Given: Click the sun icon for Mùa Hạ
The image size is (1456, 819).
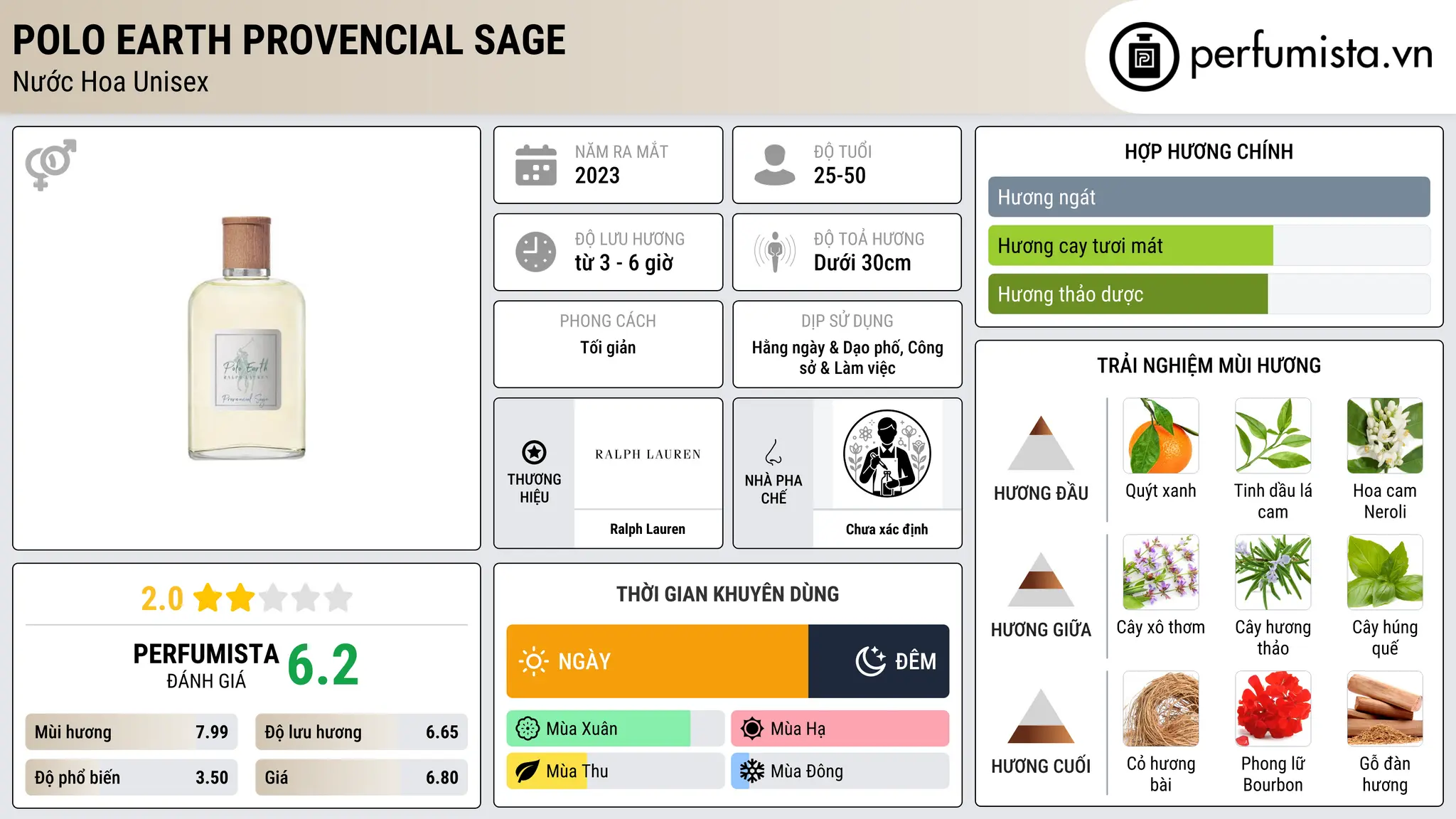Looking at the screenshot, I should 752,729.
